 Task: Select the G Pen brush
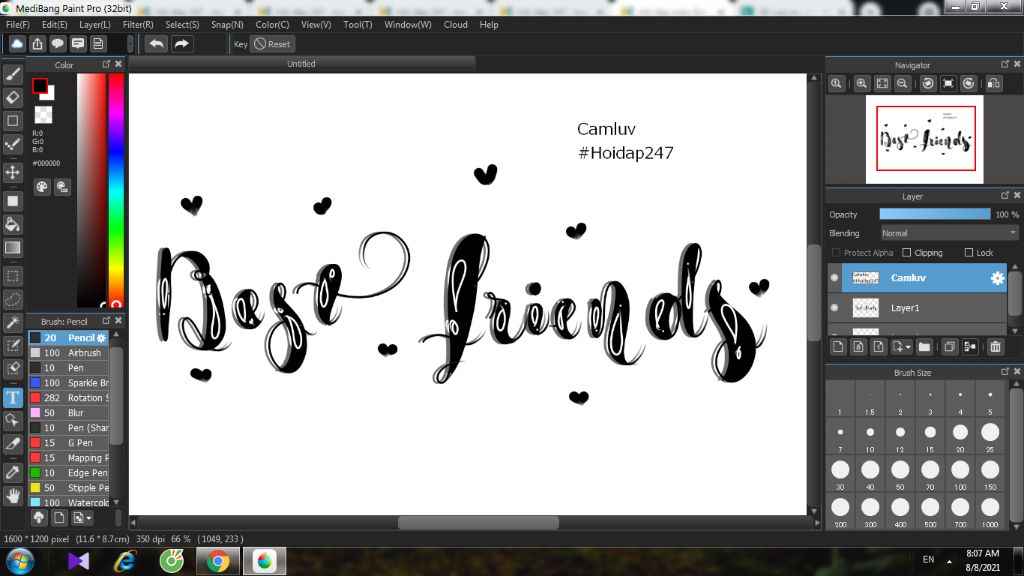click(69, 443)
